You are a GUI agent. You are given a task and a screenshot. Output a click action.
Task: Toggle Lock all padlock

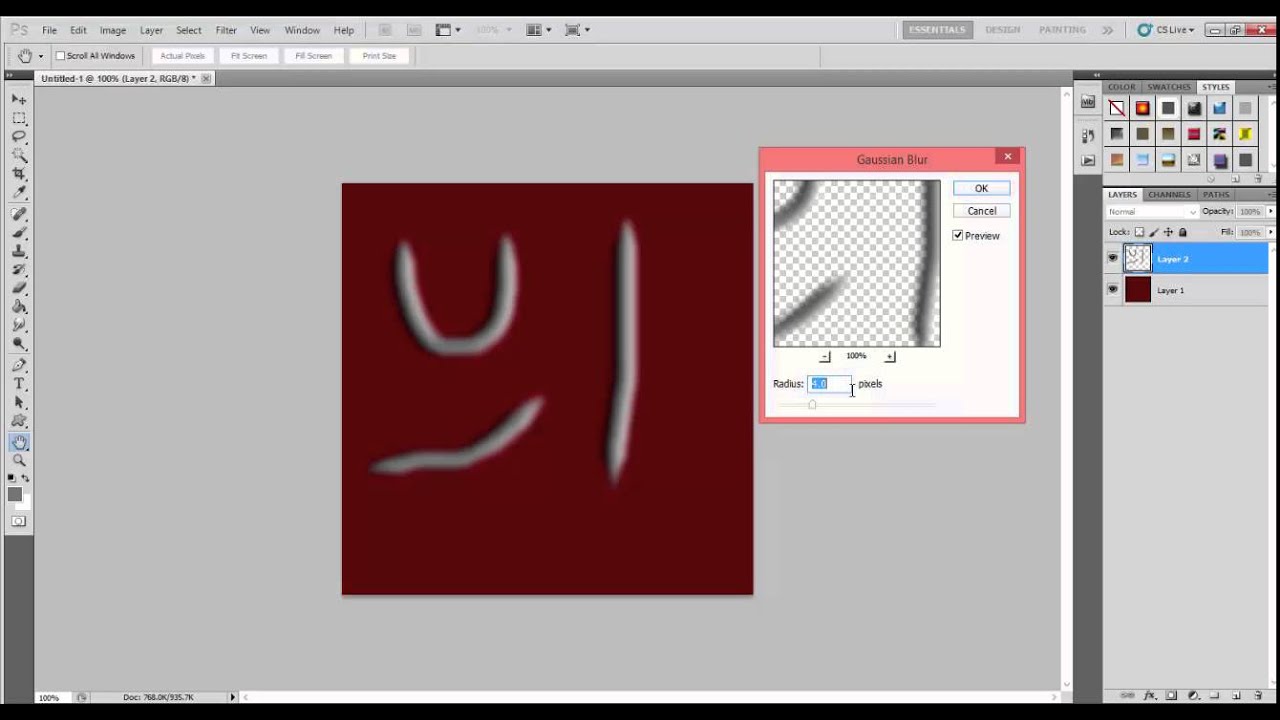(1183, 232)
